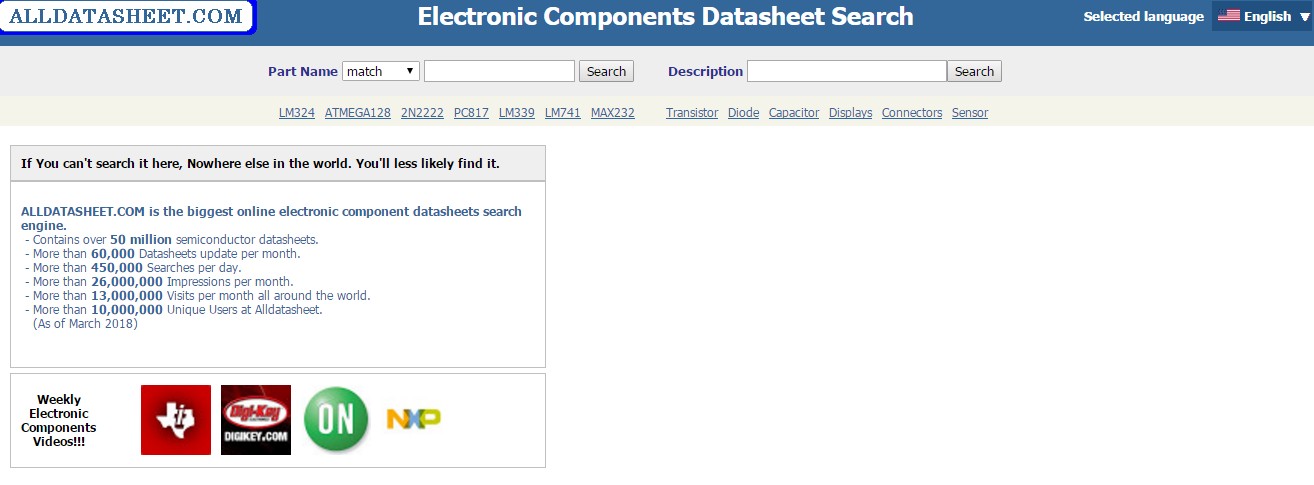This screenshot has height=485, width=1314.
Task: Expand the English language dropdown arrow
Action: pos(1304,17)
